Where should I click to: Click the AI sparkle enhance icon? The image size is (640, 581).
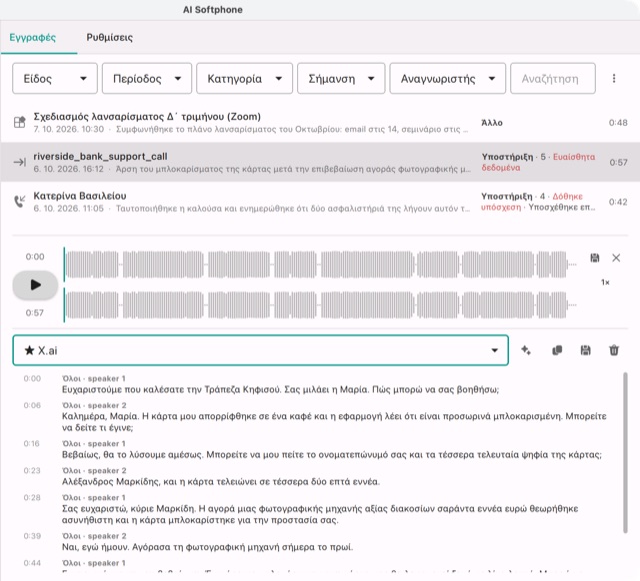[526, 350]
